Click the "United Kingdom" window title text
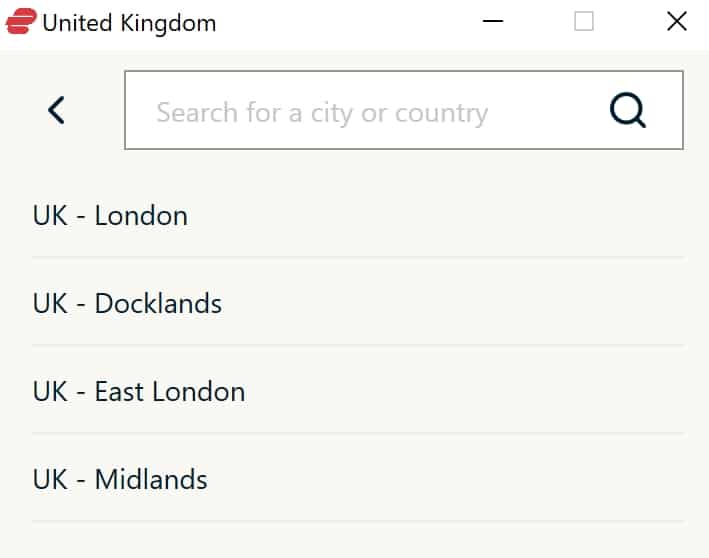The image size is (709, 558). 129,23
